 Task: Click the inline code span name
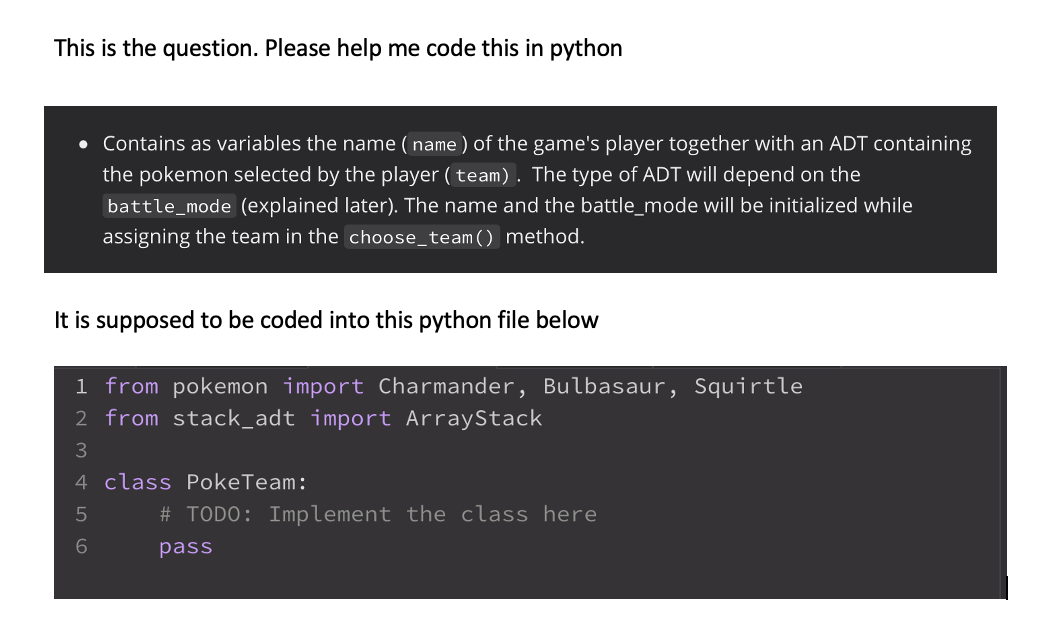[433, 145]
